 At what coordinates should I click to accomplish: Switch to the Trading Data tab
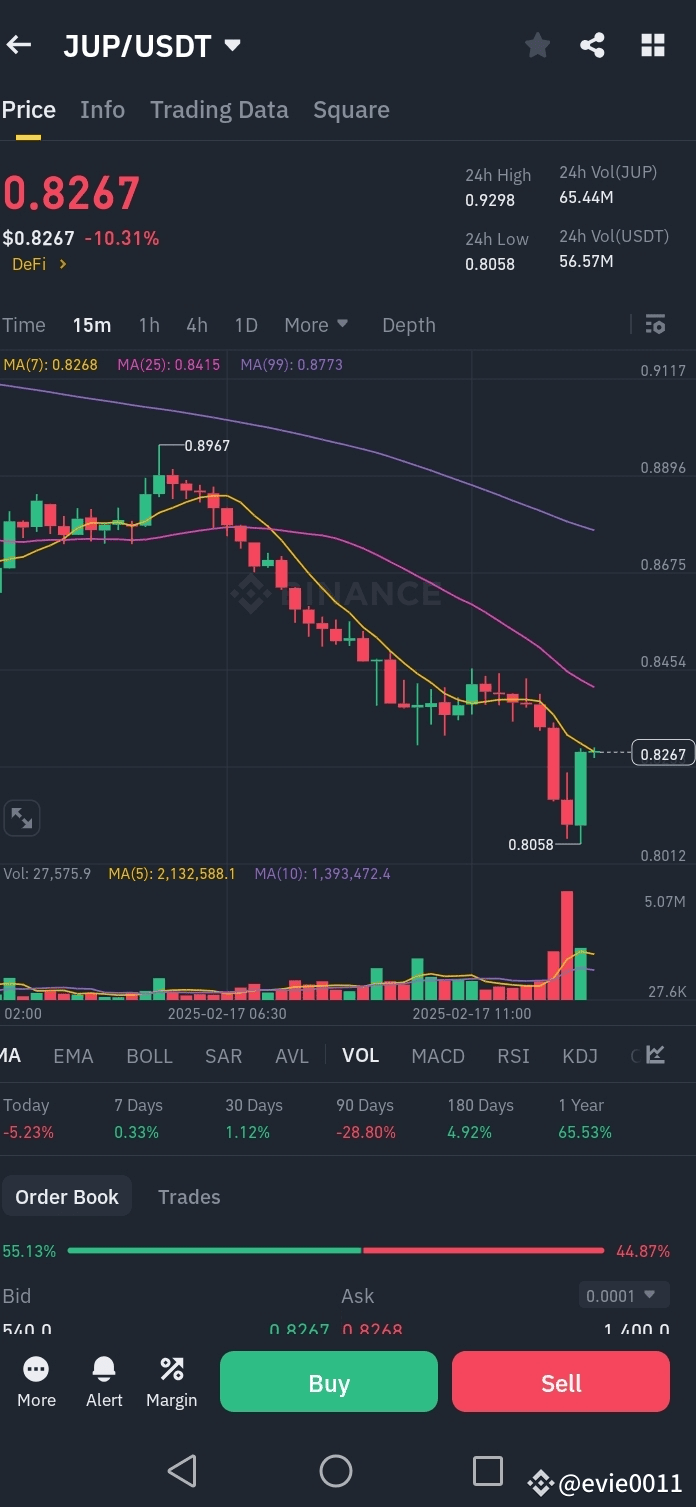tap(218, 109)
